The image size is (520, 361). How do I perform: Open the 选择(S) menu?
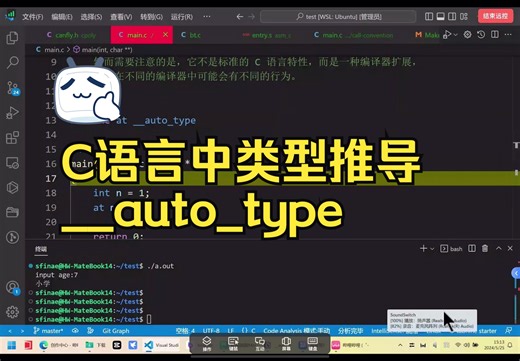click(x=91, y=17)
